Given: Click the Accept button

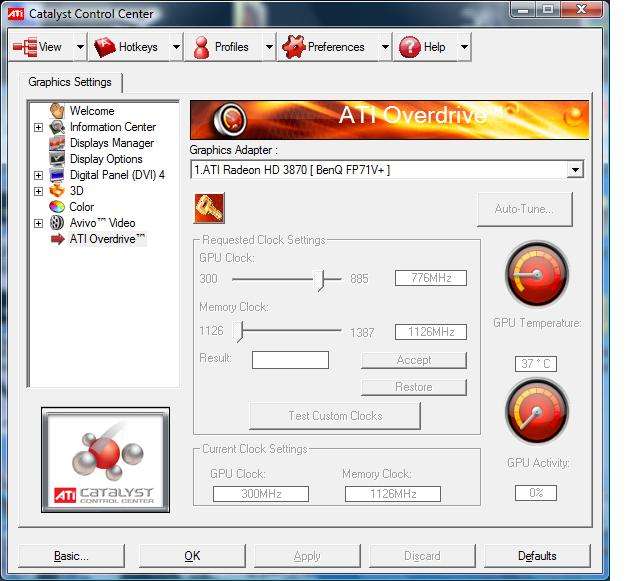Looking at the screenshot, I should (414, 360).
